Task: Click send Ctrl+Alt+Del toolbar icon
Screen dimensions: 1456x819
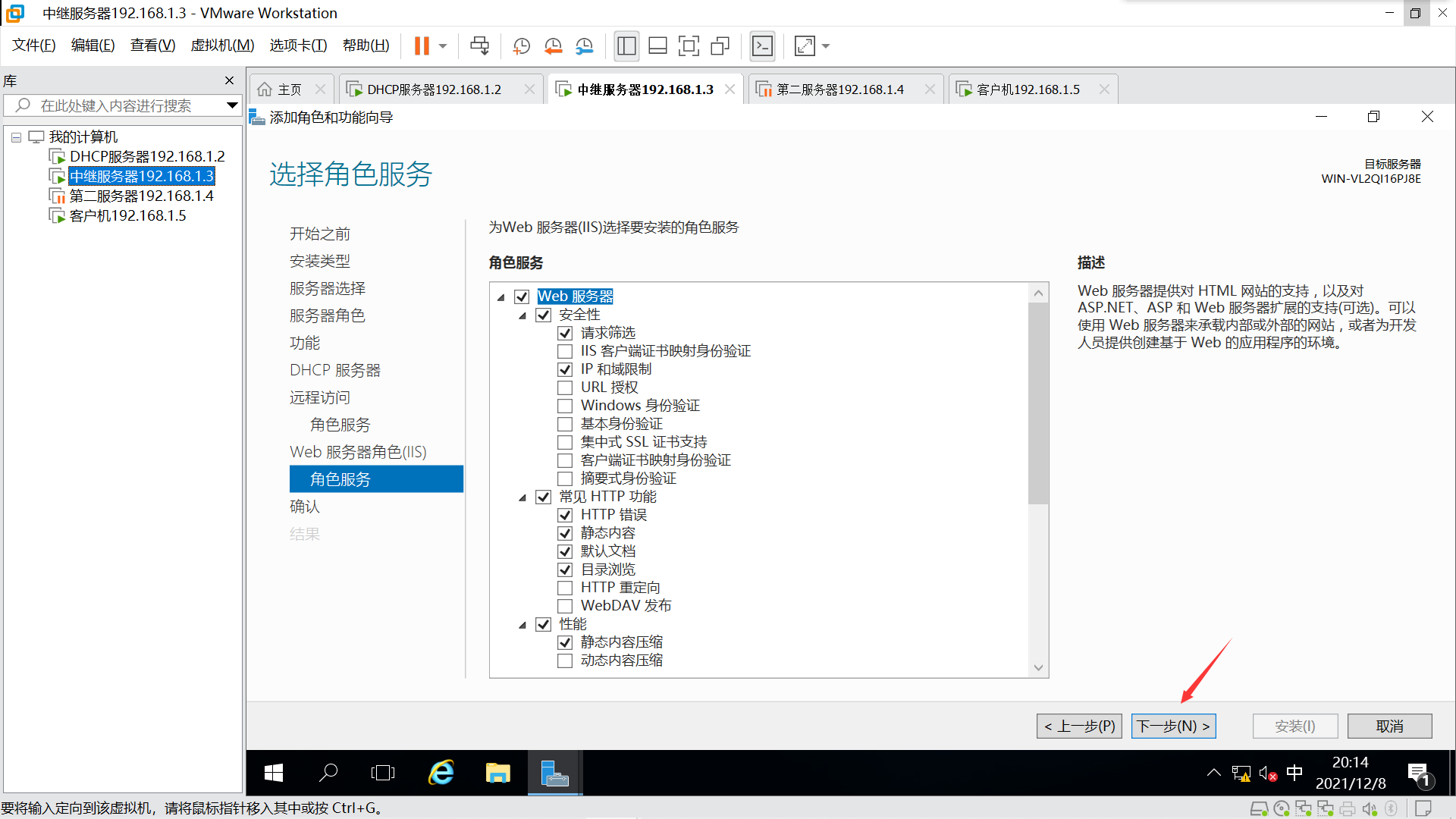Action: (479, 46)
